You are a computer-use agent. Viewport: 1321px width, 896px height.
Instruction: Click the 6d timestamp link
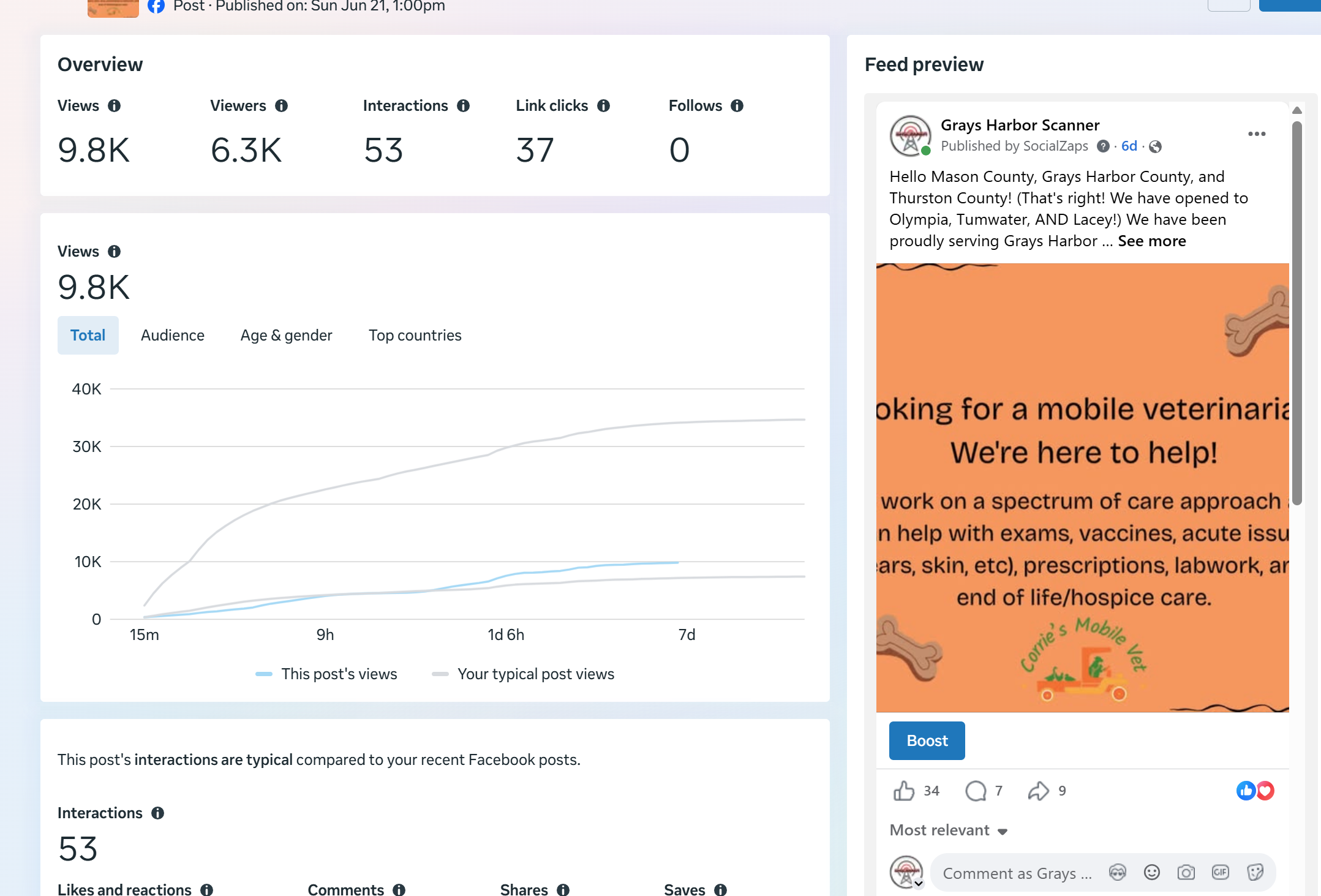pos(1129,146)
